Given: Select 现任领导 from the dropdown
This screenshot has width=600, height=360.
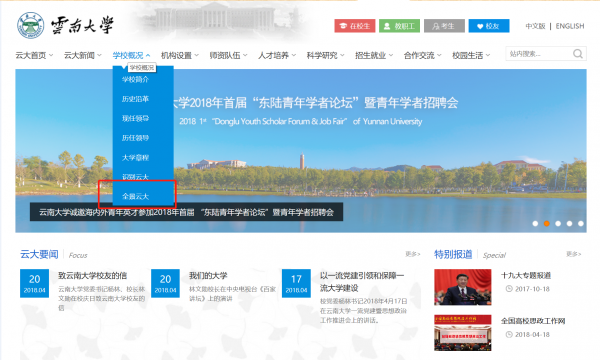Looking at the screenshot, I should point(135,118).
